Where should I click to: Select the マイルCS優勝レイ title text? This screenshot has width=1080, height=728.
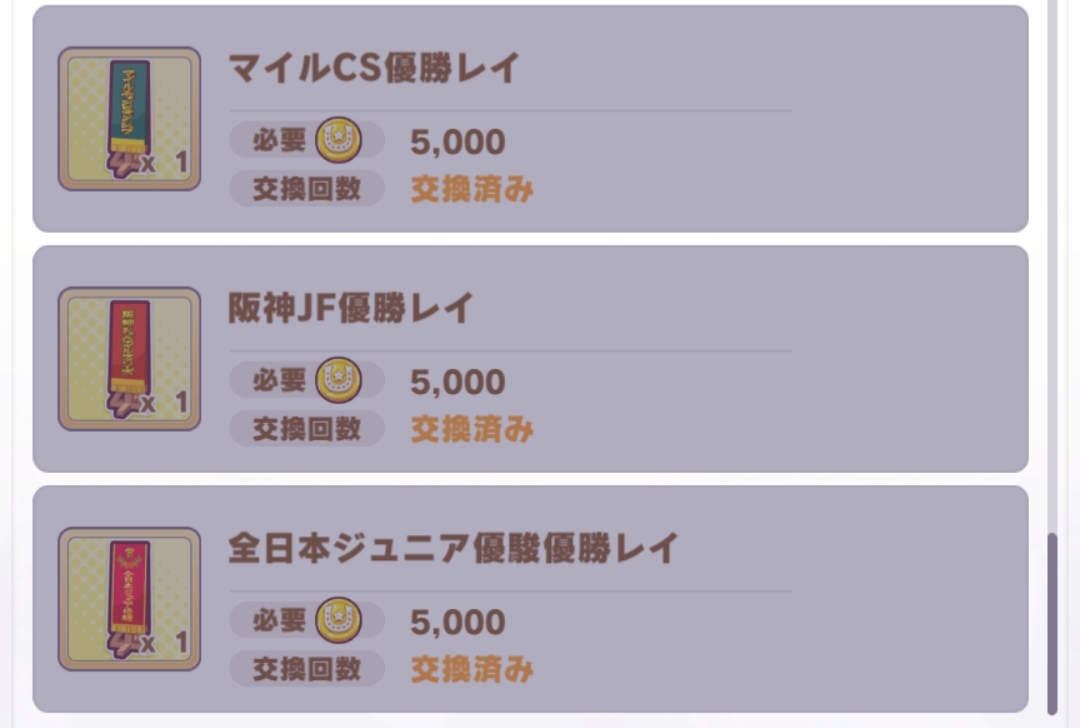(x=374, y=69)
